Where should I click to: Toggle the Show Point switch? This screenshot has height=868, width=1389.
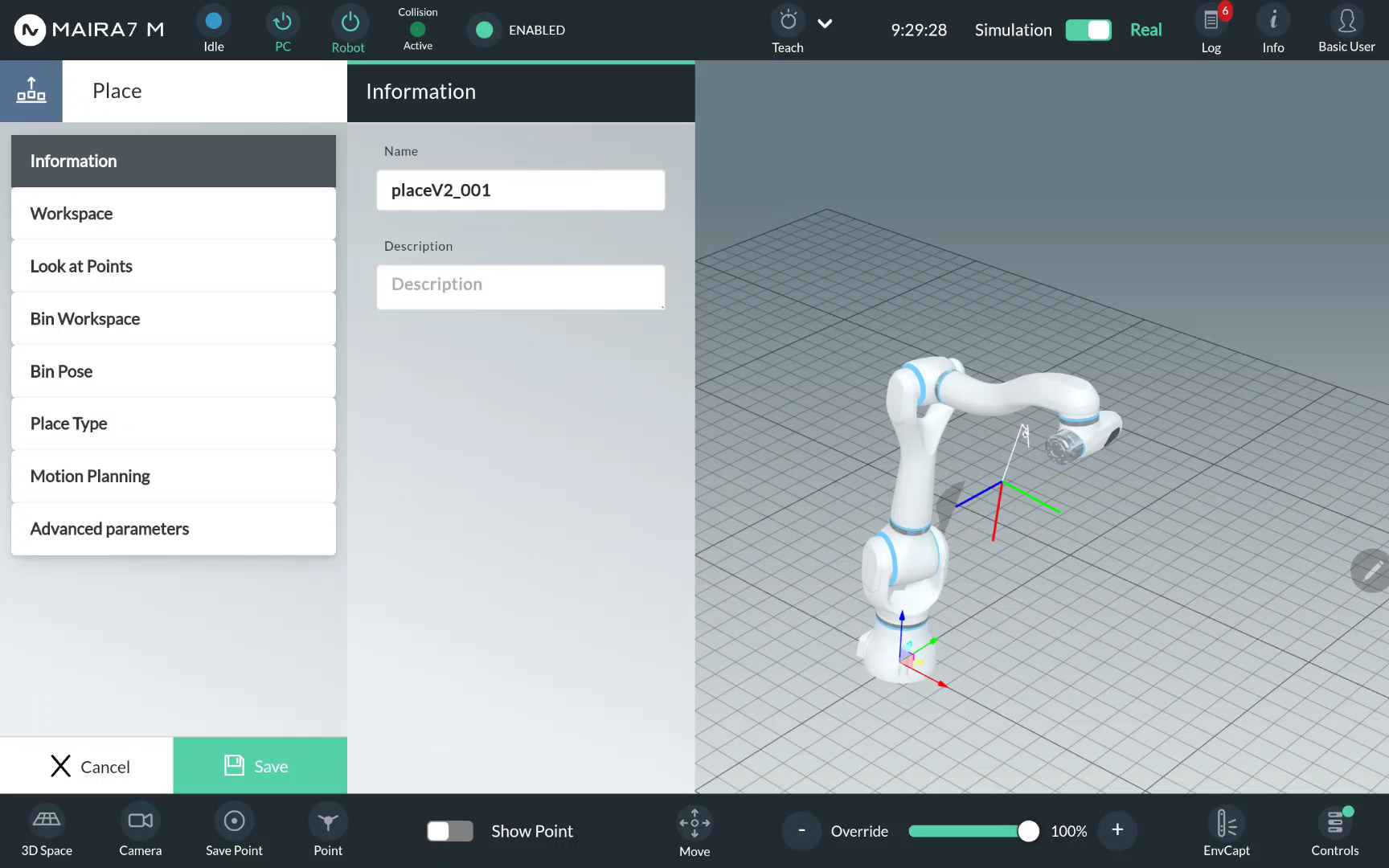click(450, 831)
